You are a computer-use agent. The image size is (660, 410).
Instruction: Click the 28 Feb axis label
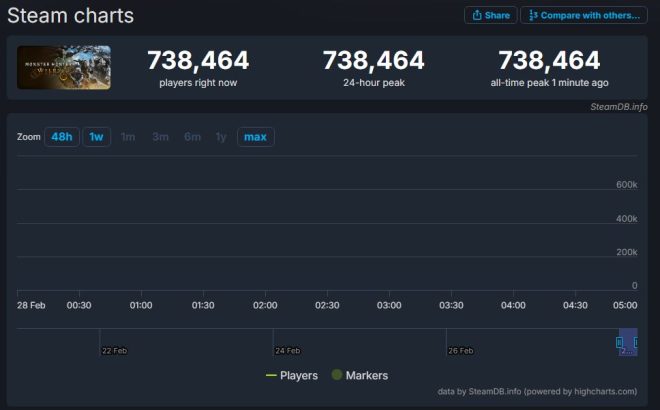point(31,305)
